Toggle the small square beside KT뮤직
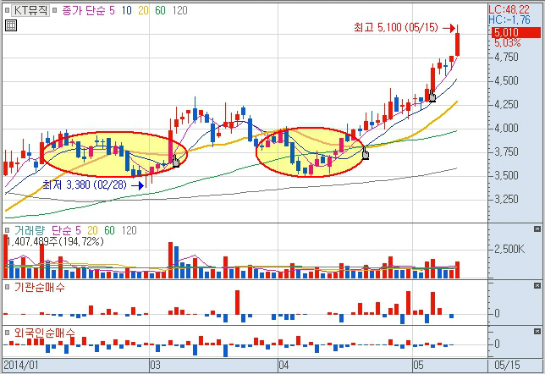 [7, 10]
